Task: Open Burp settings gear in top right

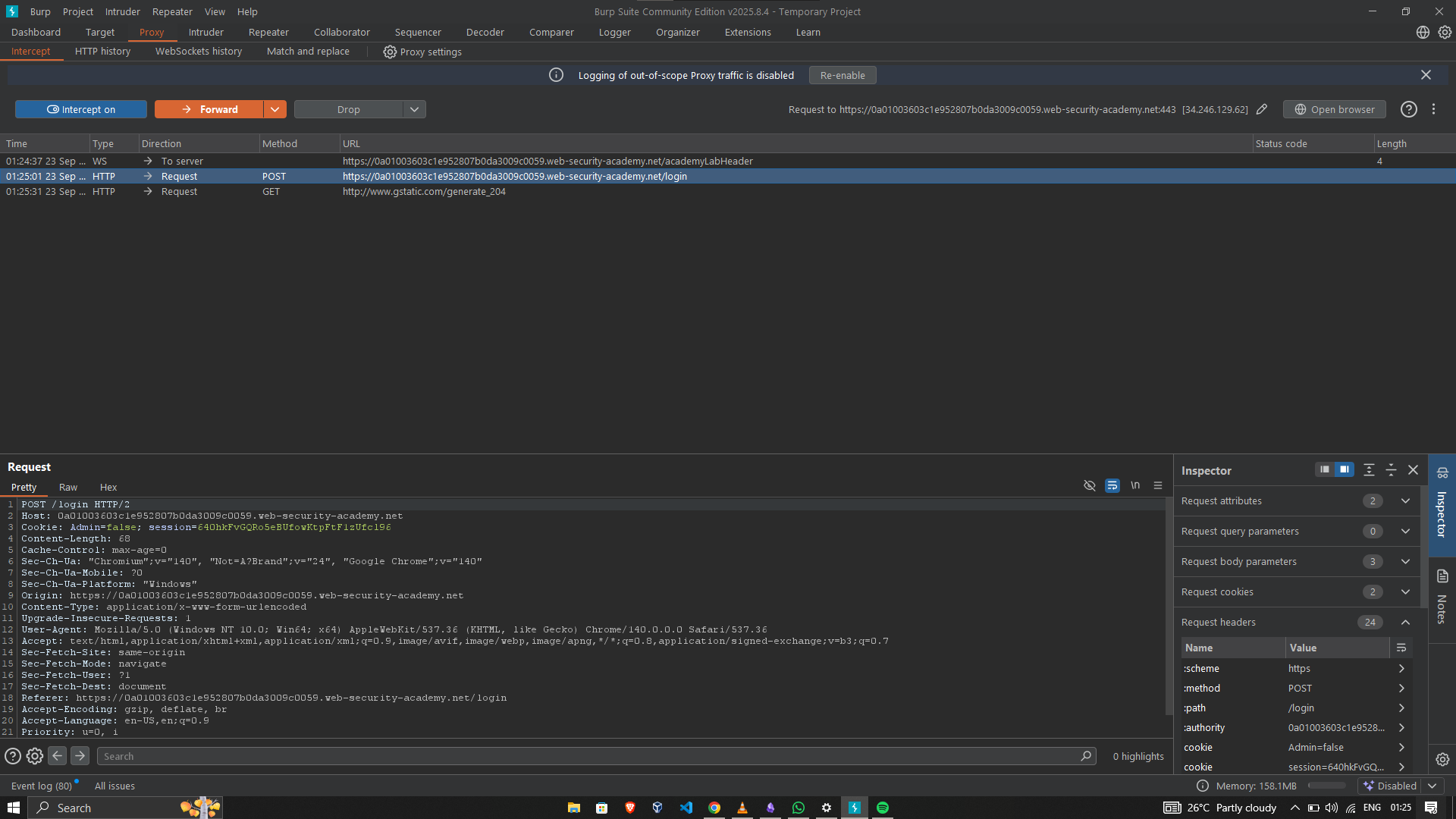Action: point(1445,33)
